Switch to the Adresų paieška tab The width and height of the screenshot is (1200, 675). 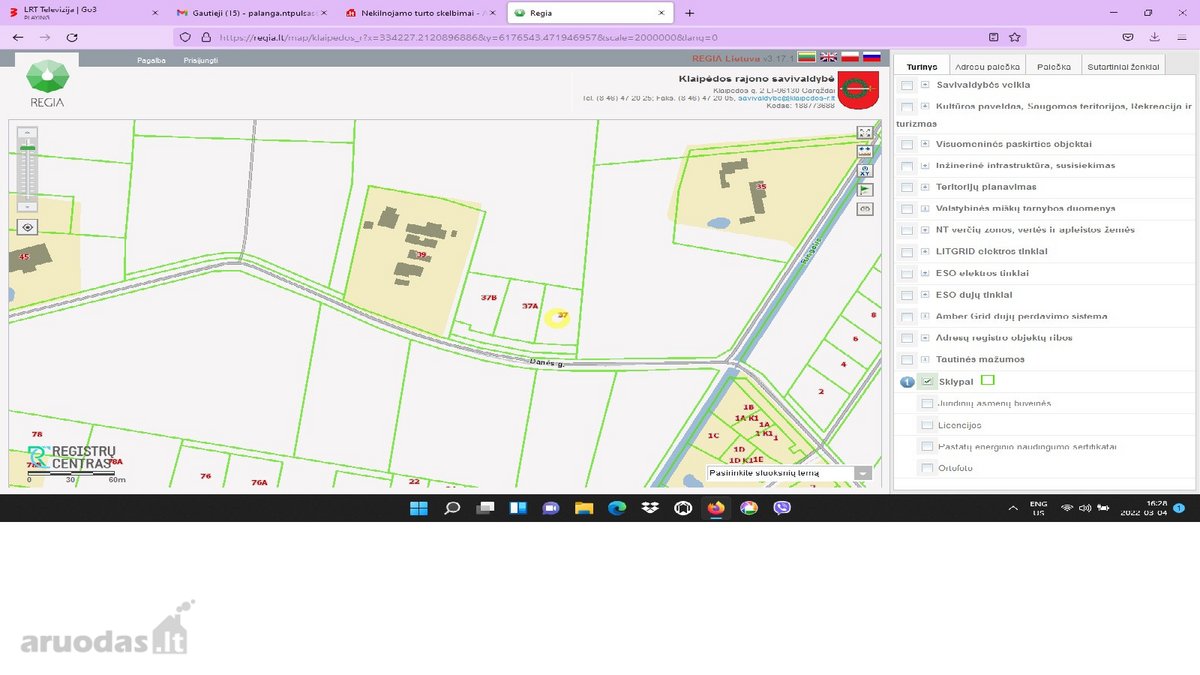tap(988, 66)
